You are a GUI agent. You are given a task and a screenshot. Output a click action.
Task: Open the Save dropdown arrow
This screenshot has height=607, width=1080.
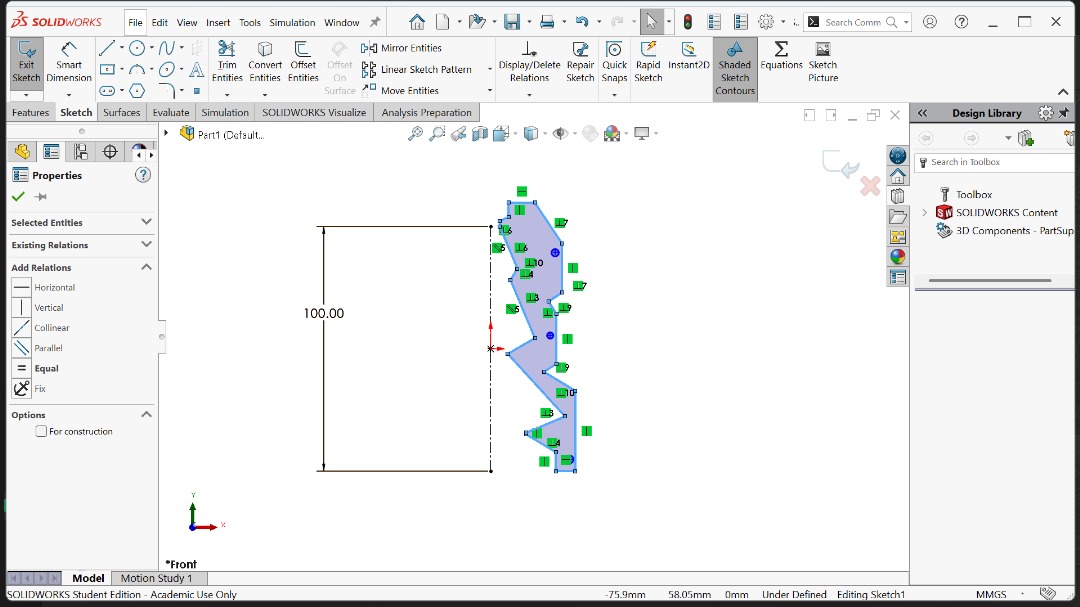click(x=529, y=22)
